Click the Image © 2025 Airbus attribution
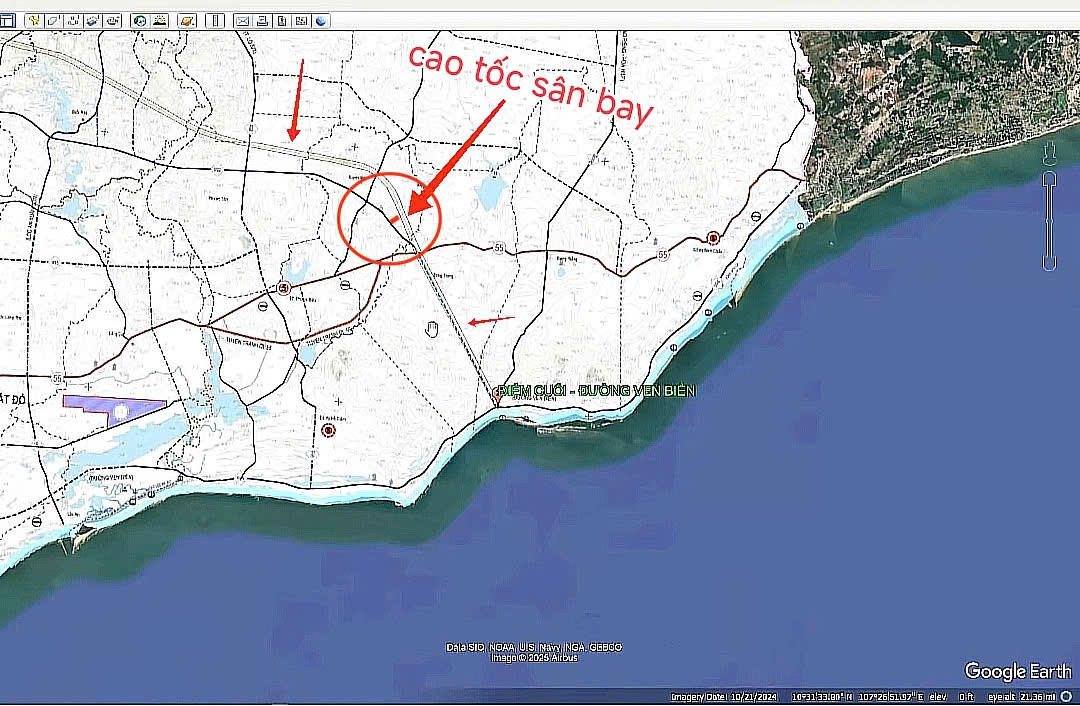This screenshot has width=1080, height=706. (534, 658)
